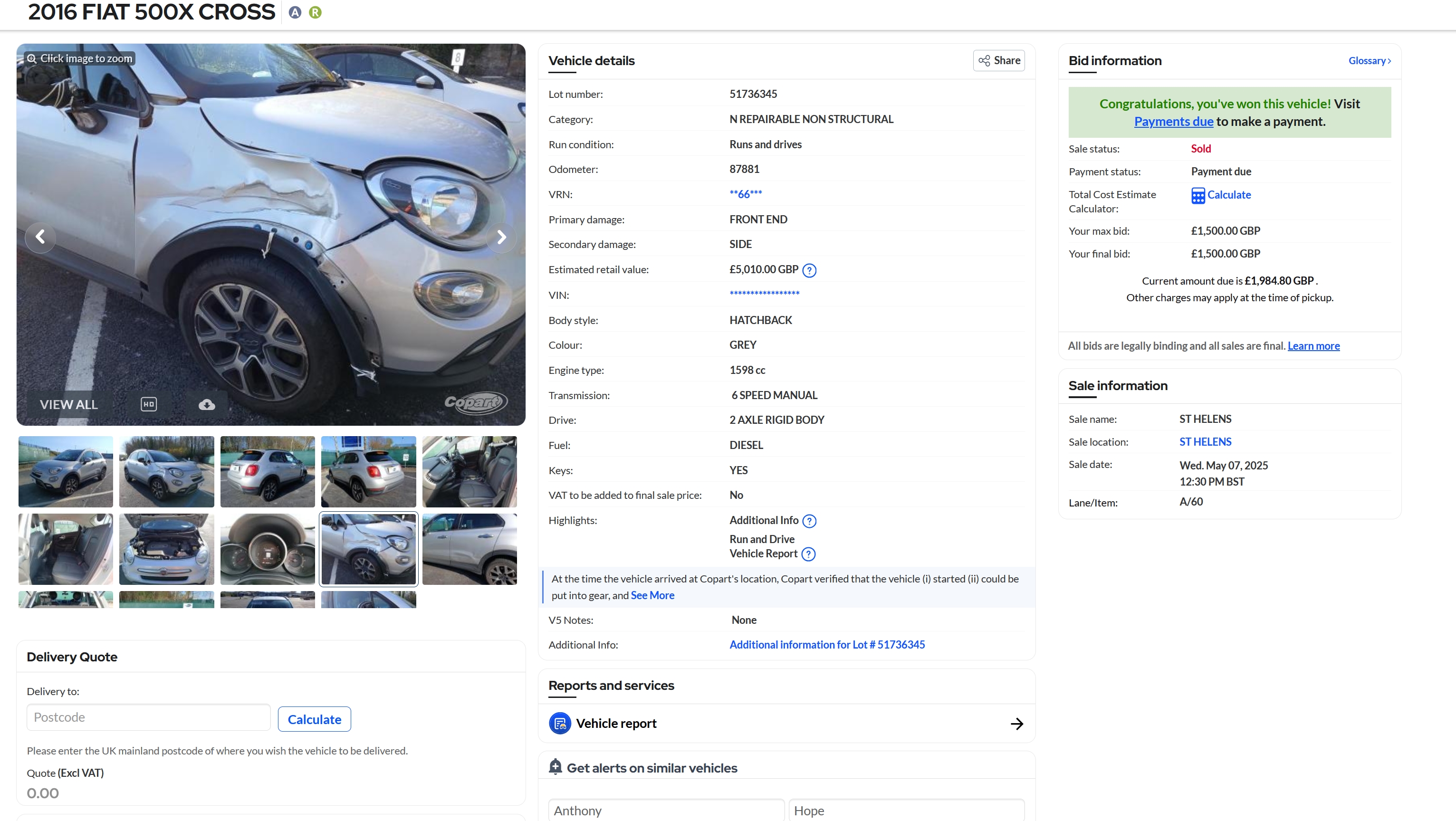1456x821 pixels.
Task: Download image using cloud icon
Action: [x=207, y=405]
